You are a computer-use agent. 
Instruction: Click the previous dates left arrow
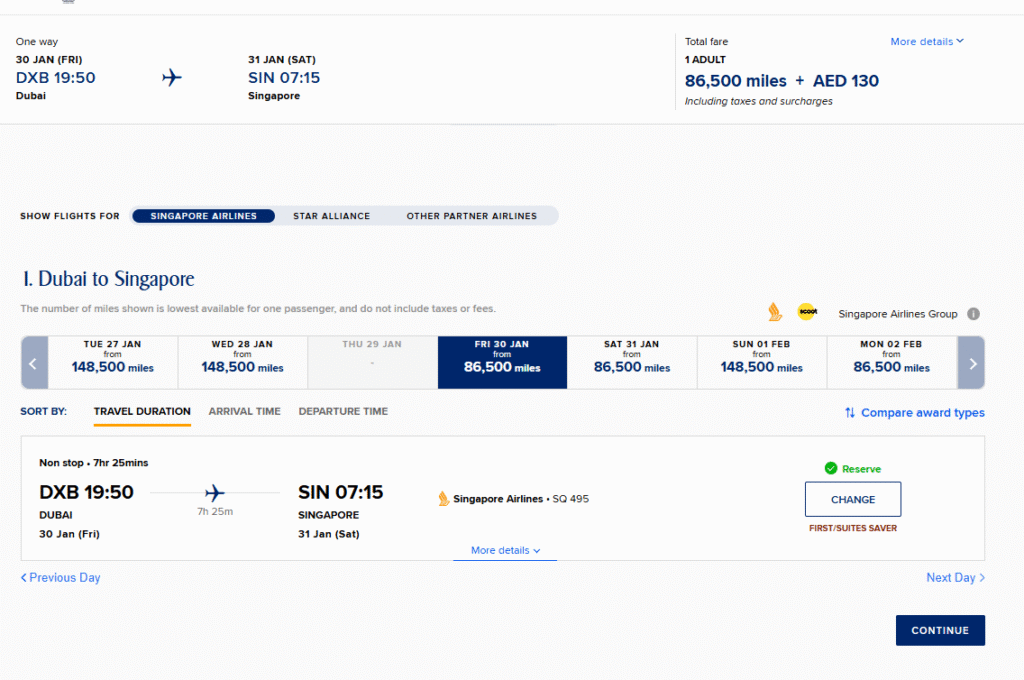[33, 363]
